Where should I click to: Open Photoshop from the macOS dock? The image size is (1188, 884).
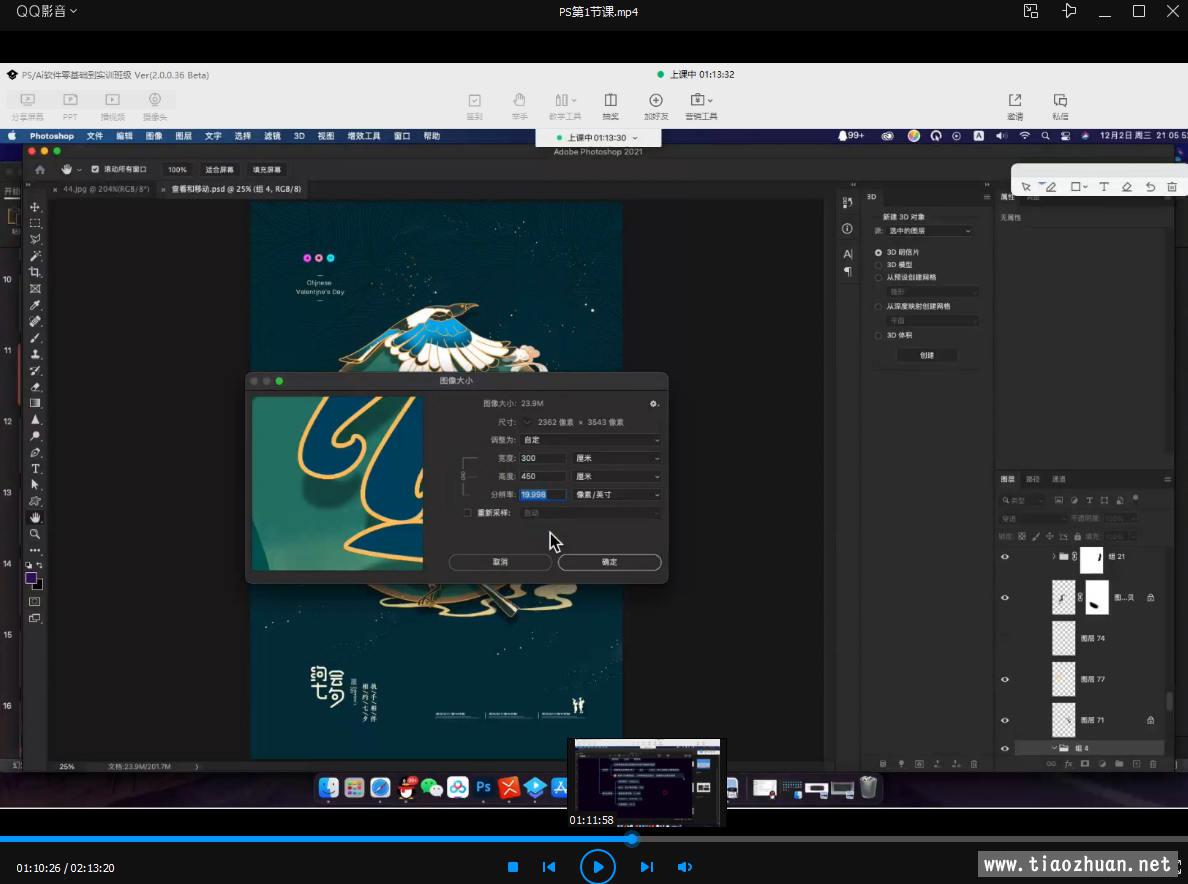pyautogui.click(x=483, y=788)
